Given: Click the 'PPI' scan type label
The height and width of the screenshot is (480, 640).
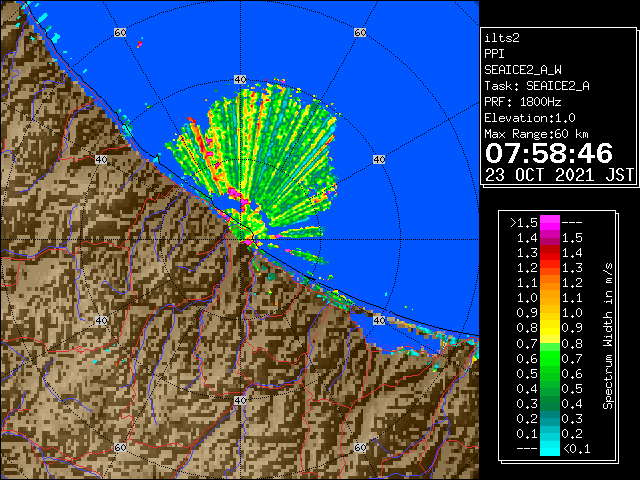Looking at the screenshot, I should tap(494, 54).
